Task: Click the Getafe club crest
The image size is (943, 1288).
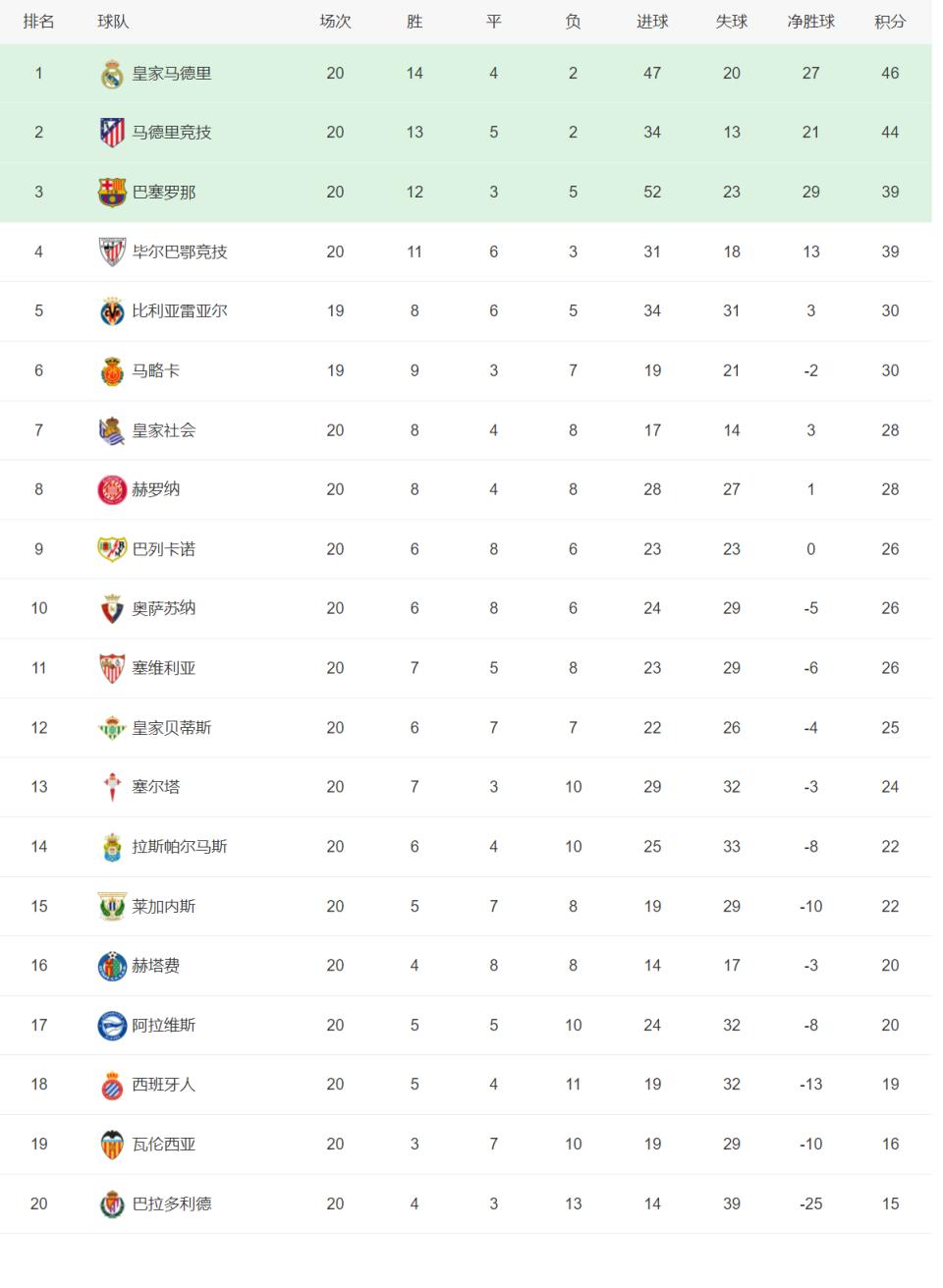Action: 112,966
